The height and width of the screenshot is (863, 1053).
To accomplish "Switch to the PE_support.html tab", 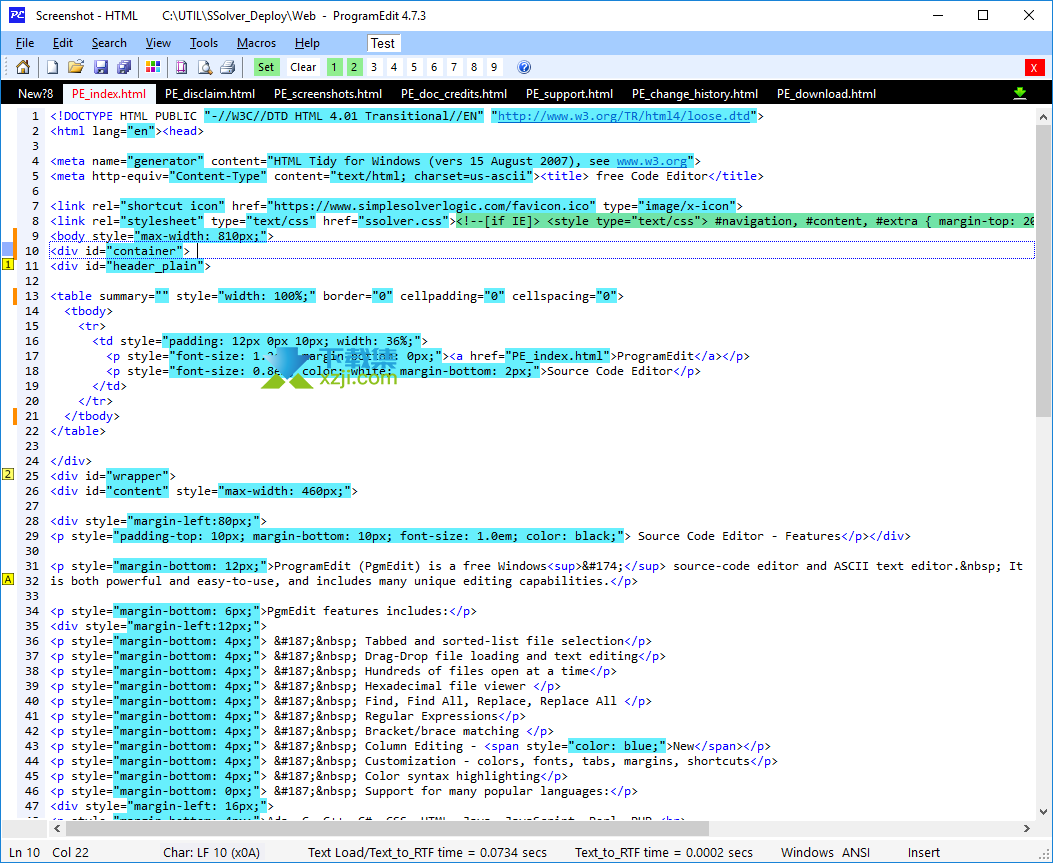I will [x=569, y=93].
